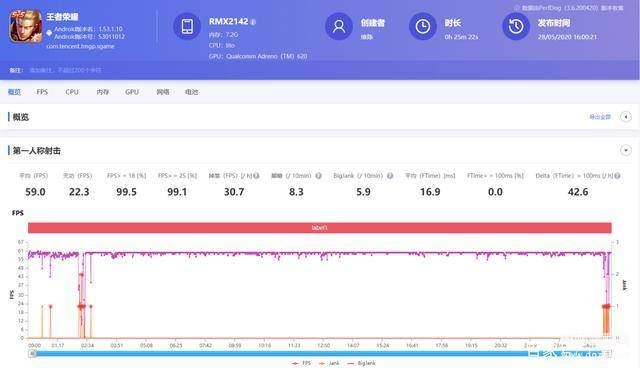Click the 王者荣耀 game app icon

(26, 27)
